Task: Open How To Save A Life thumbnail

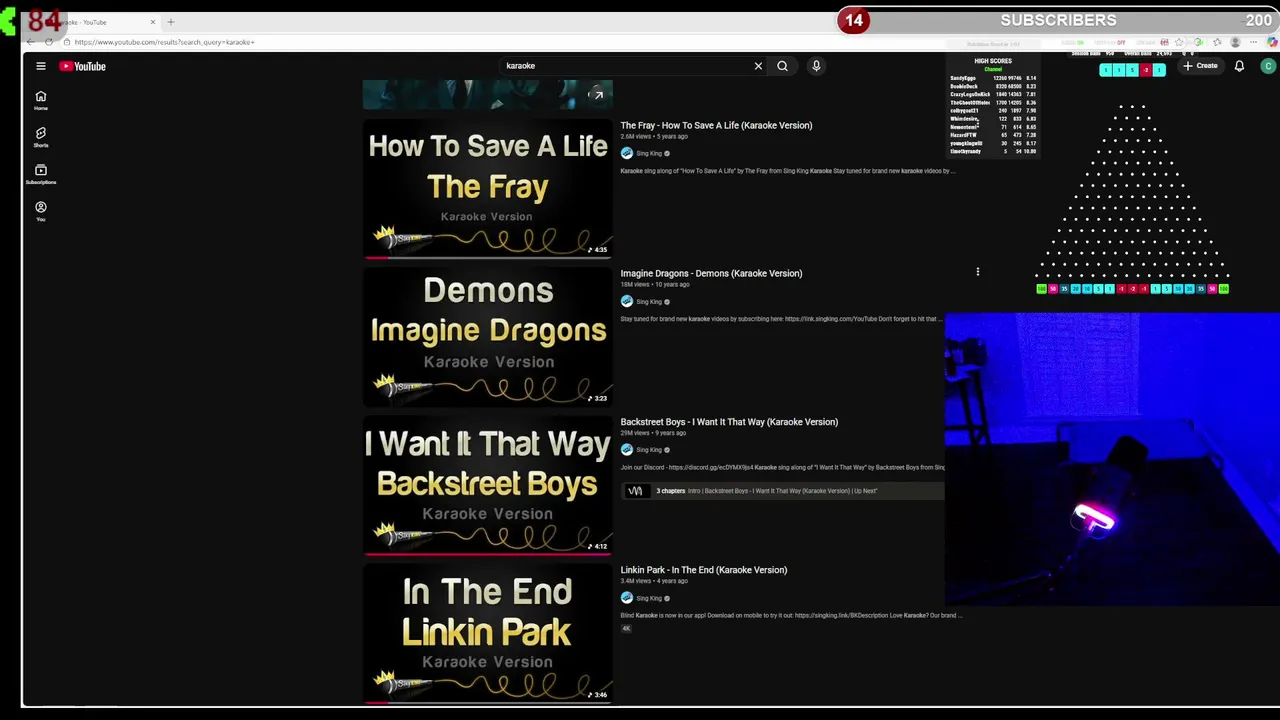Action: (x=487, y=189)
